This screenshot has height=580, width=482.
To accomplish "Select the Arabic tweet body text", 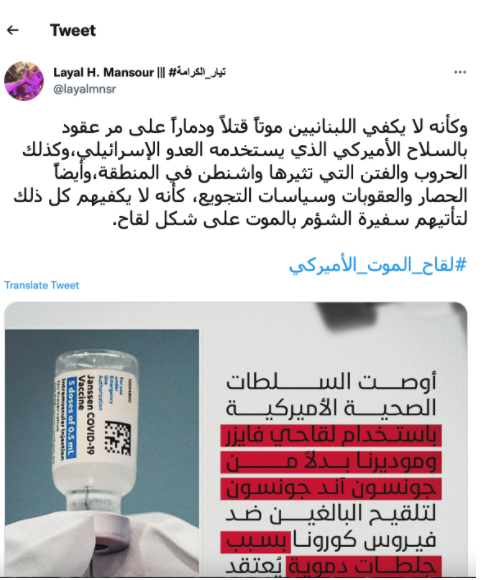I will [x=240, y=173].
